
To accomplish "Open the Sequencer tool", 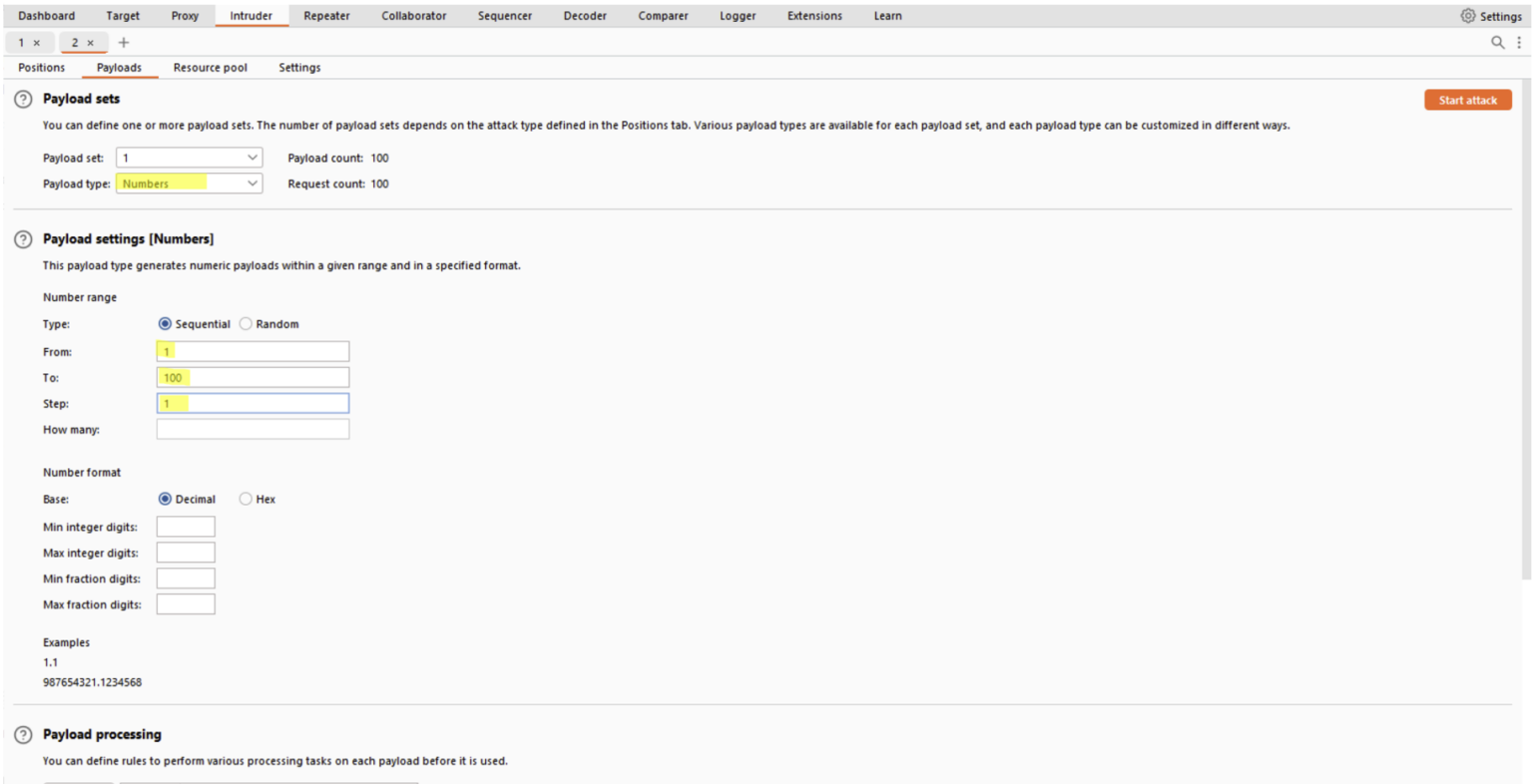I will (505, 15).
